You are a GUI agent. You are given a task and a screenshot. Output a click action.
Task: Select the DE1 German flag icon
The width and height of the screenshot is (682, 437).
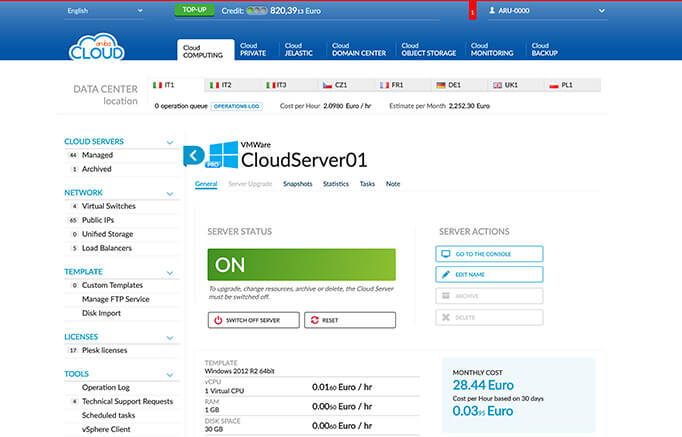point(441,85)
